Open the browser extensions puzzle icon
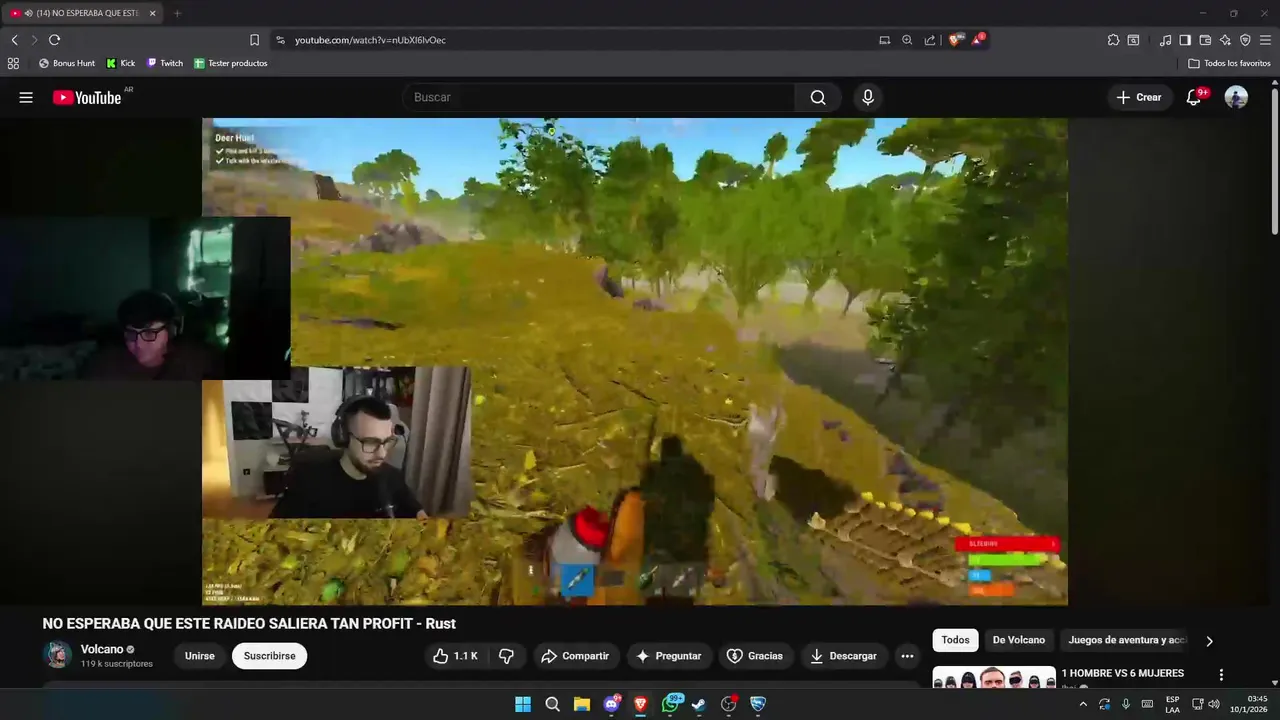 point(1113,40)
